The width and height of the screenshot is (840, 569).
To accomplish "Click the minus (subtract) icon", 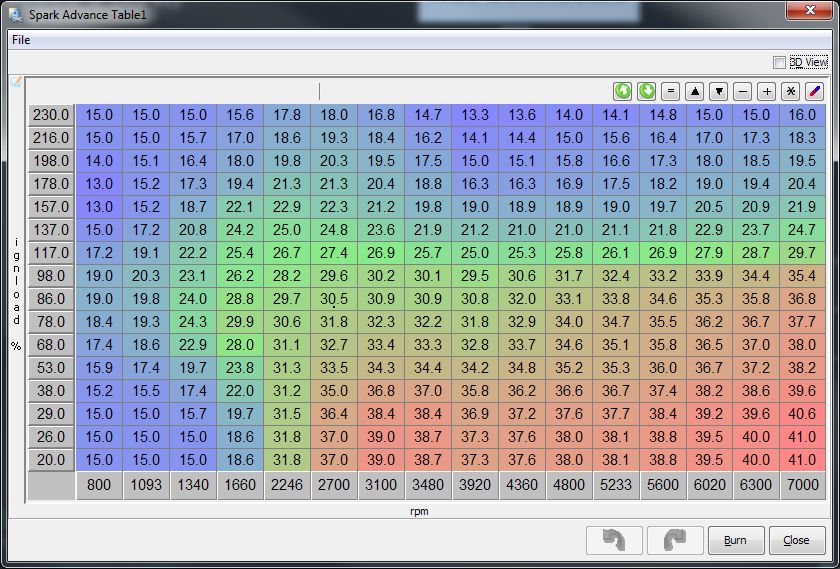I will point(743,91).
